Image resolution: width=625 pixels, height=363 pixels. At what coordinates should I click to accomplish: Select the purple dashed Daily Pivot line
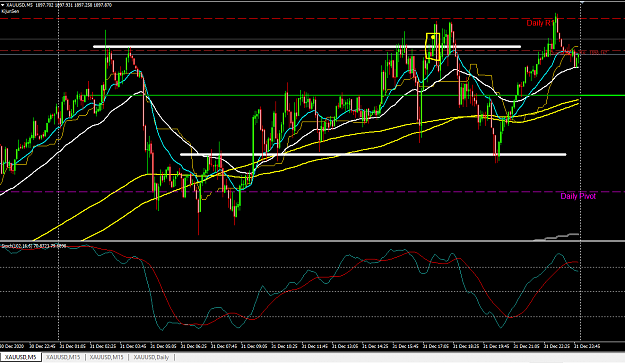click(x=312, y=192)
